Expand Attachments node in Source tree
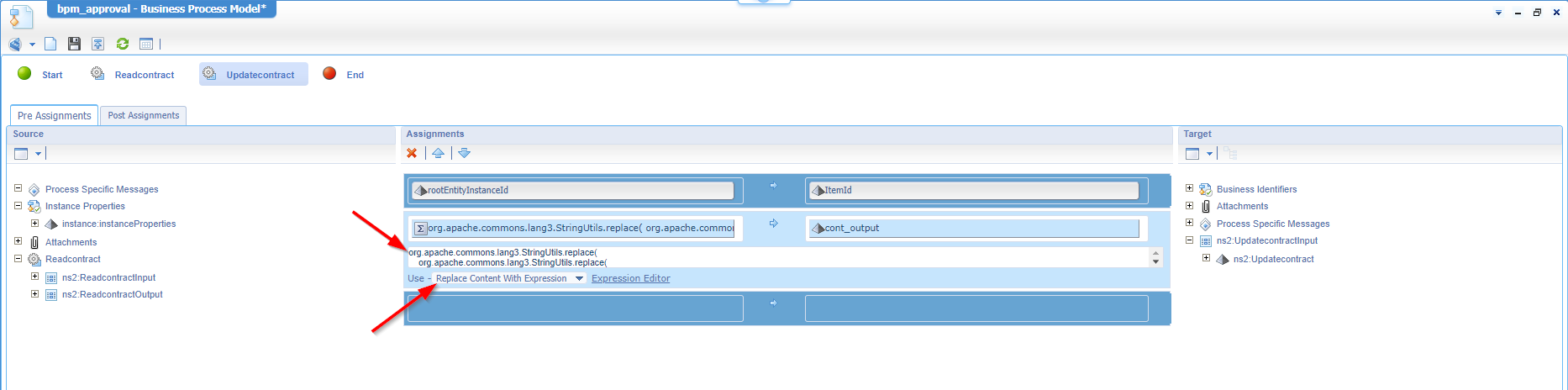Viewport: 1568px width, 390px height. pos(18,240)
